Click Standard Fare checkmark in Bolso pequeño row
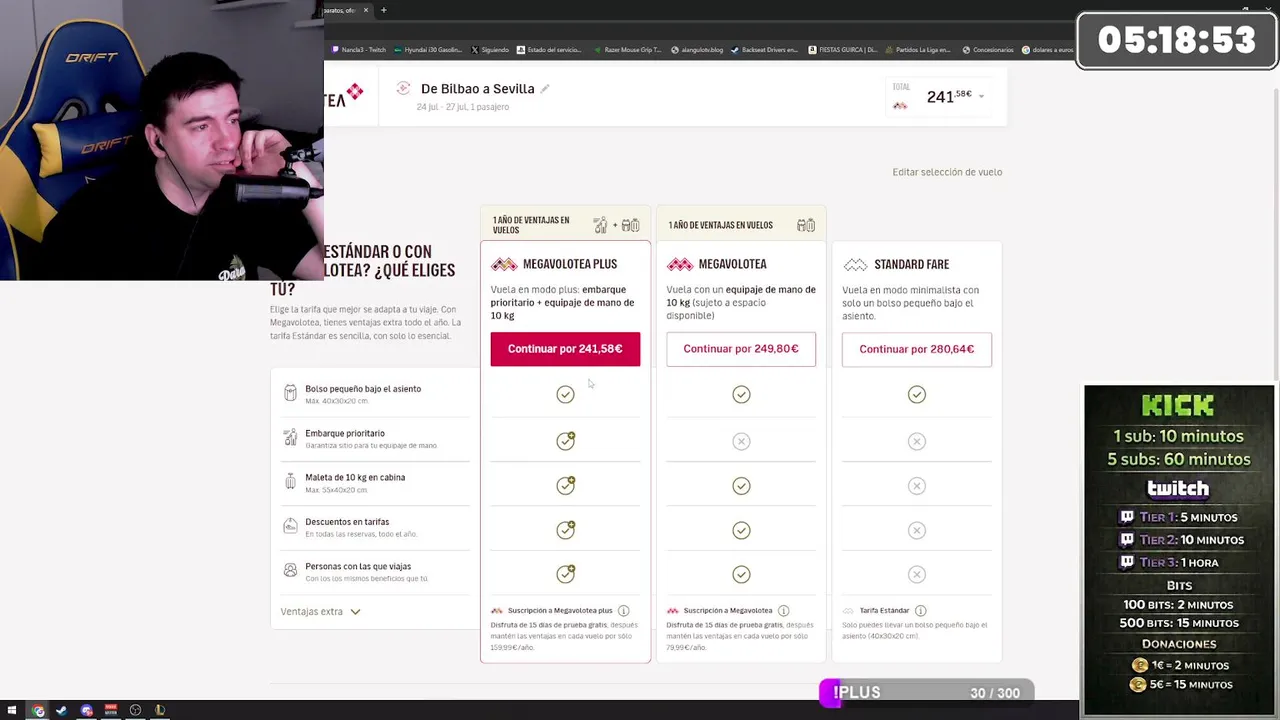Image resolution: width=1280 pixels, height=720 pixels. (917, 395)
